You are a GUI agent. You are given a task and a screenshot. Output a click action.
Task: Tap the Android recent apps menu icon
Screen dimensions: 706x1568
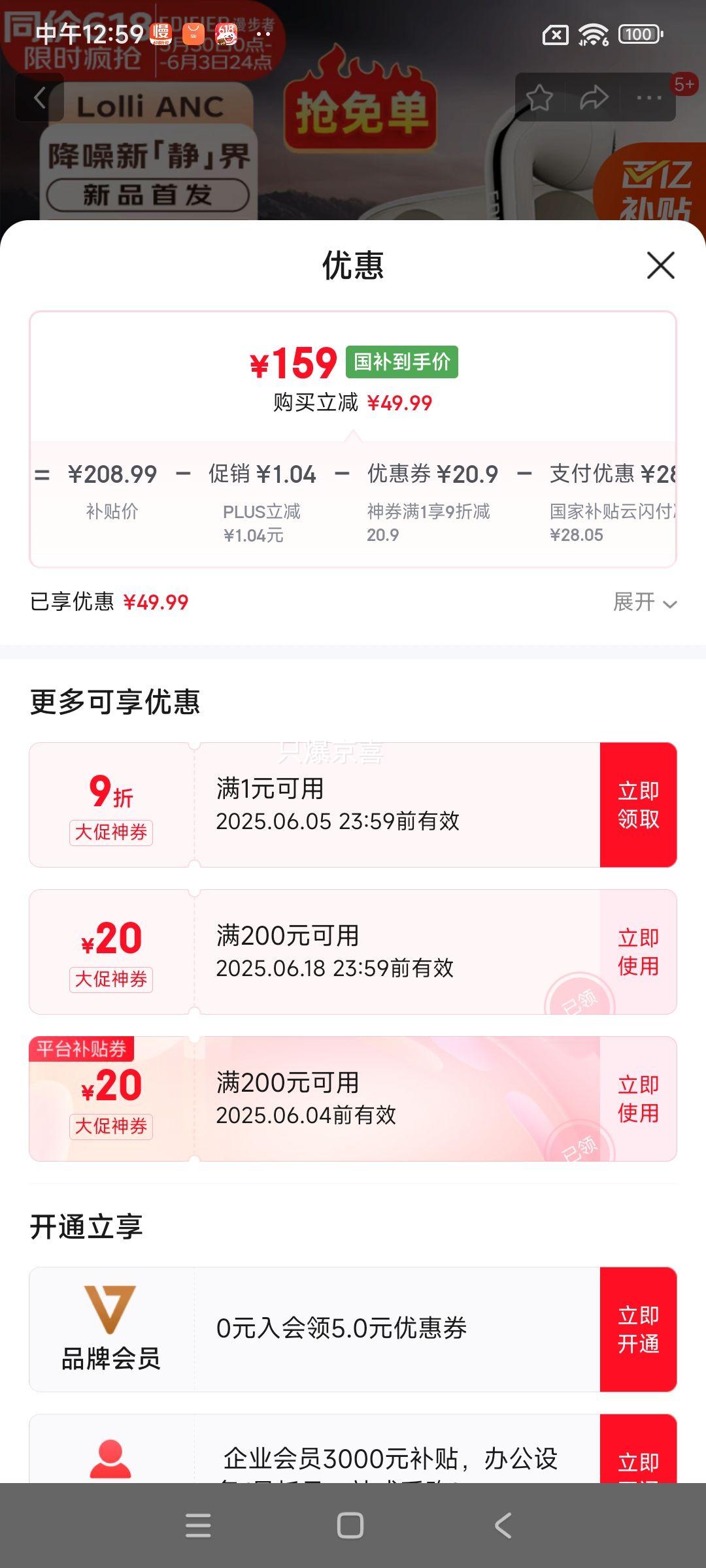pyautogui.click(x=198, y=1526)
